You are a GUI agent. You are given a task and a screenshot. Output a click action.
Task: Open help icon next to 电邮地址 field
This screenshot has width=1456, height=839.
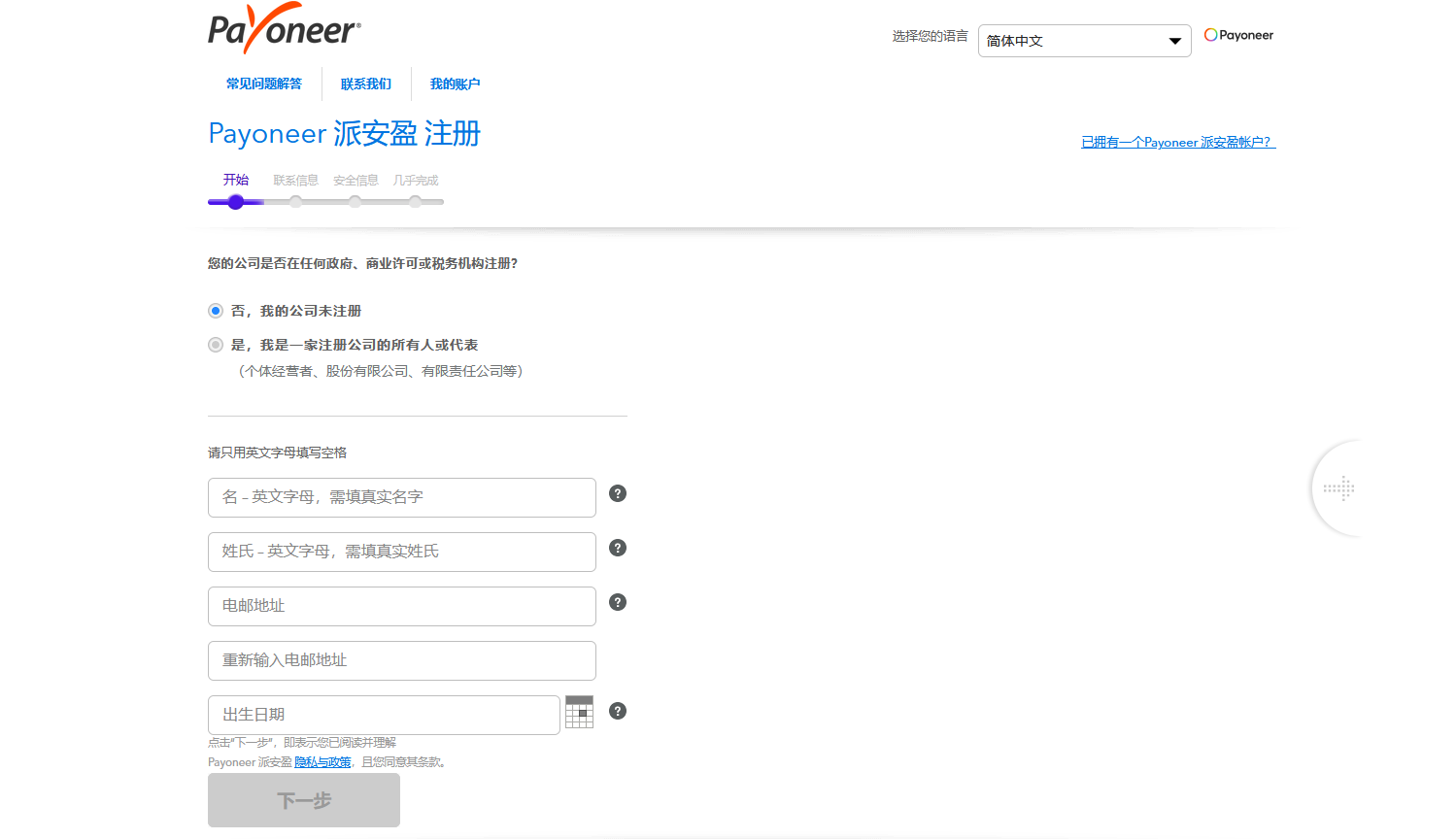click(618, 602)
